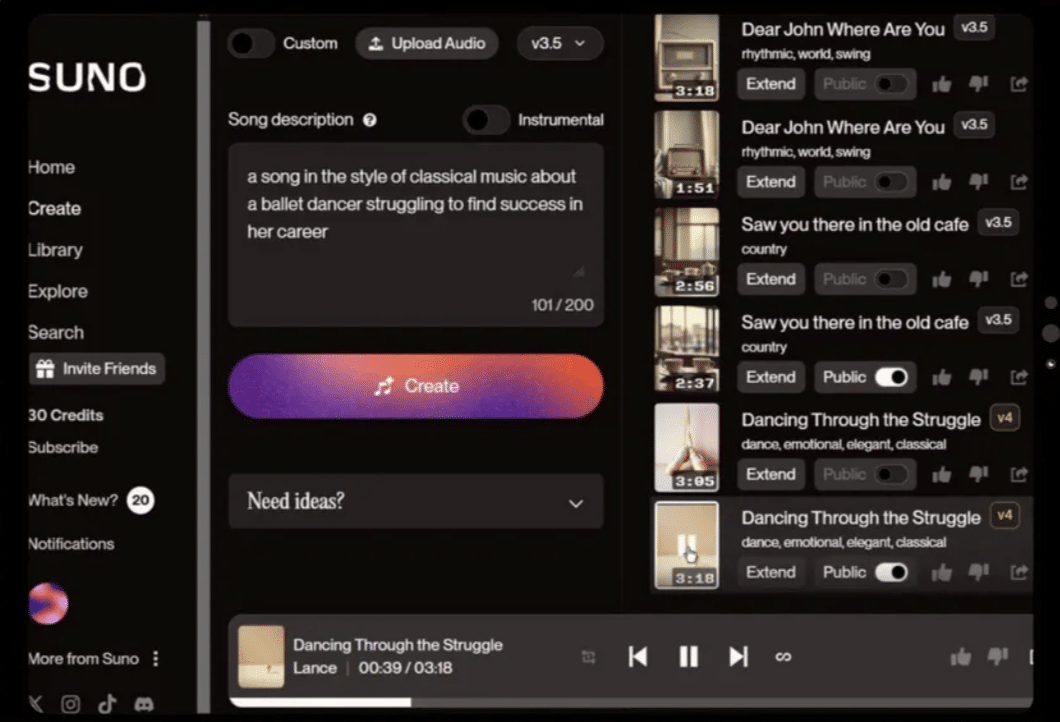The image size is (1060, 722).
Task: Like the 2:37 Saw you there song
Action: (x=941, y=377)
